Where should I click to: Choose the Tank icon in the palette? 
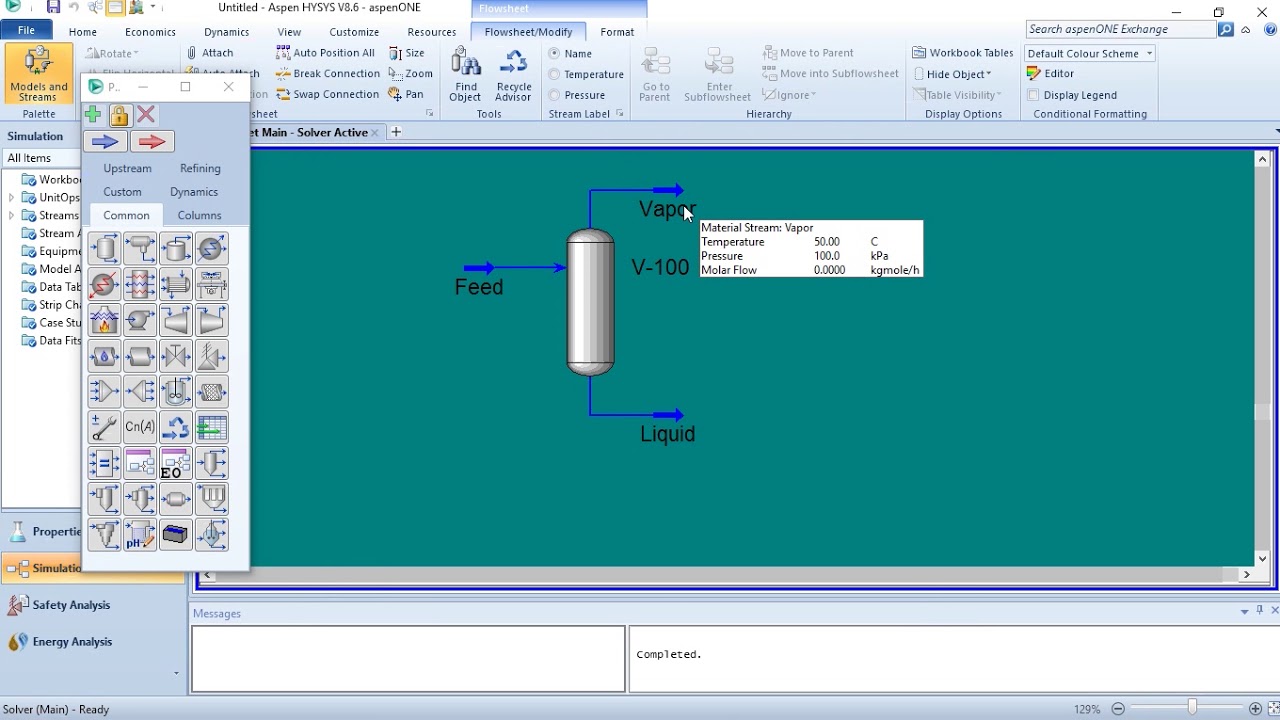(176, 249)
